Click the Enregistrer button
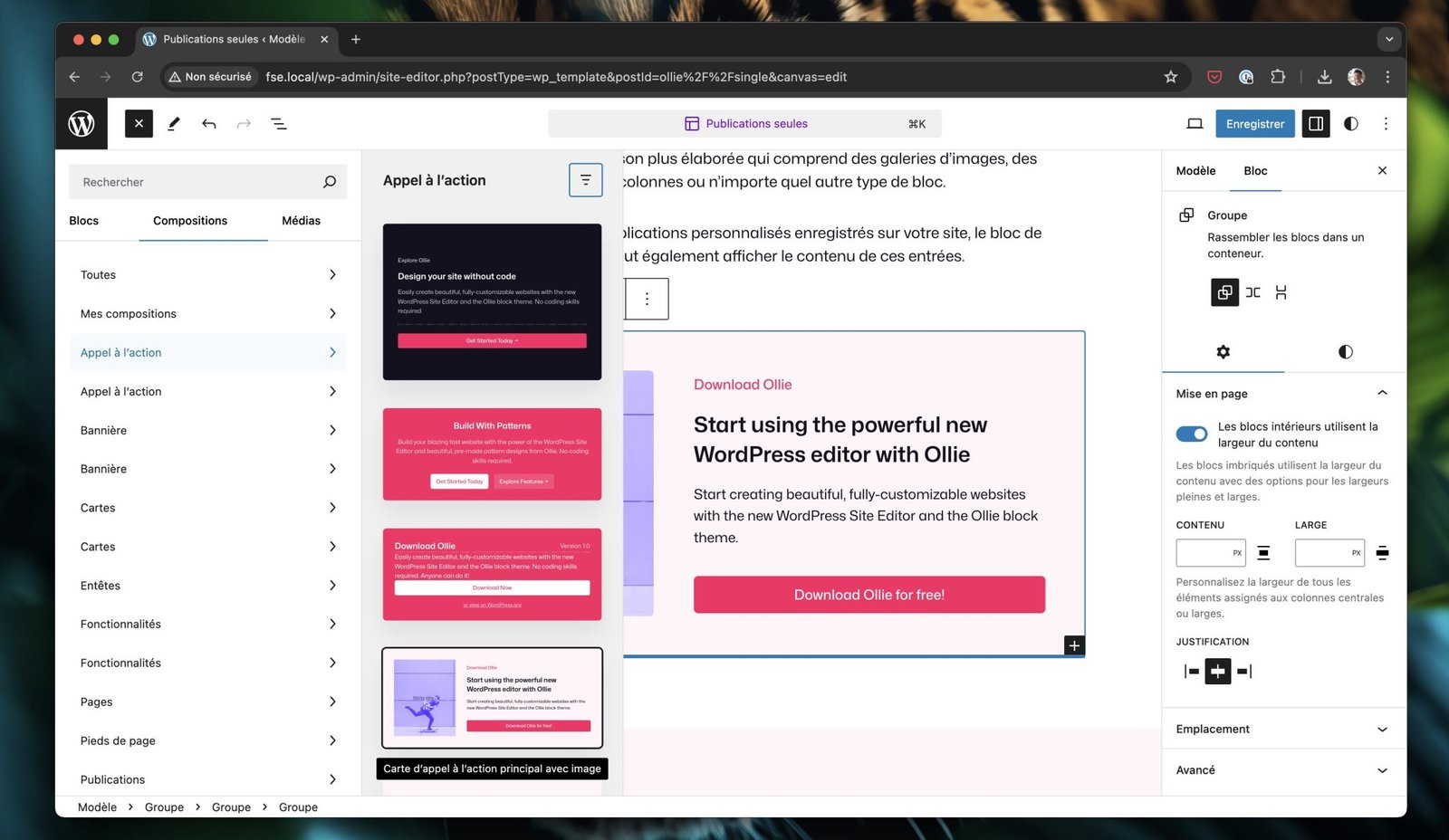Viewport: 1449px width, 840px height. pos(1254,123)
